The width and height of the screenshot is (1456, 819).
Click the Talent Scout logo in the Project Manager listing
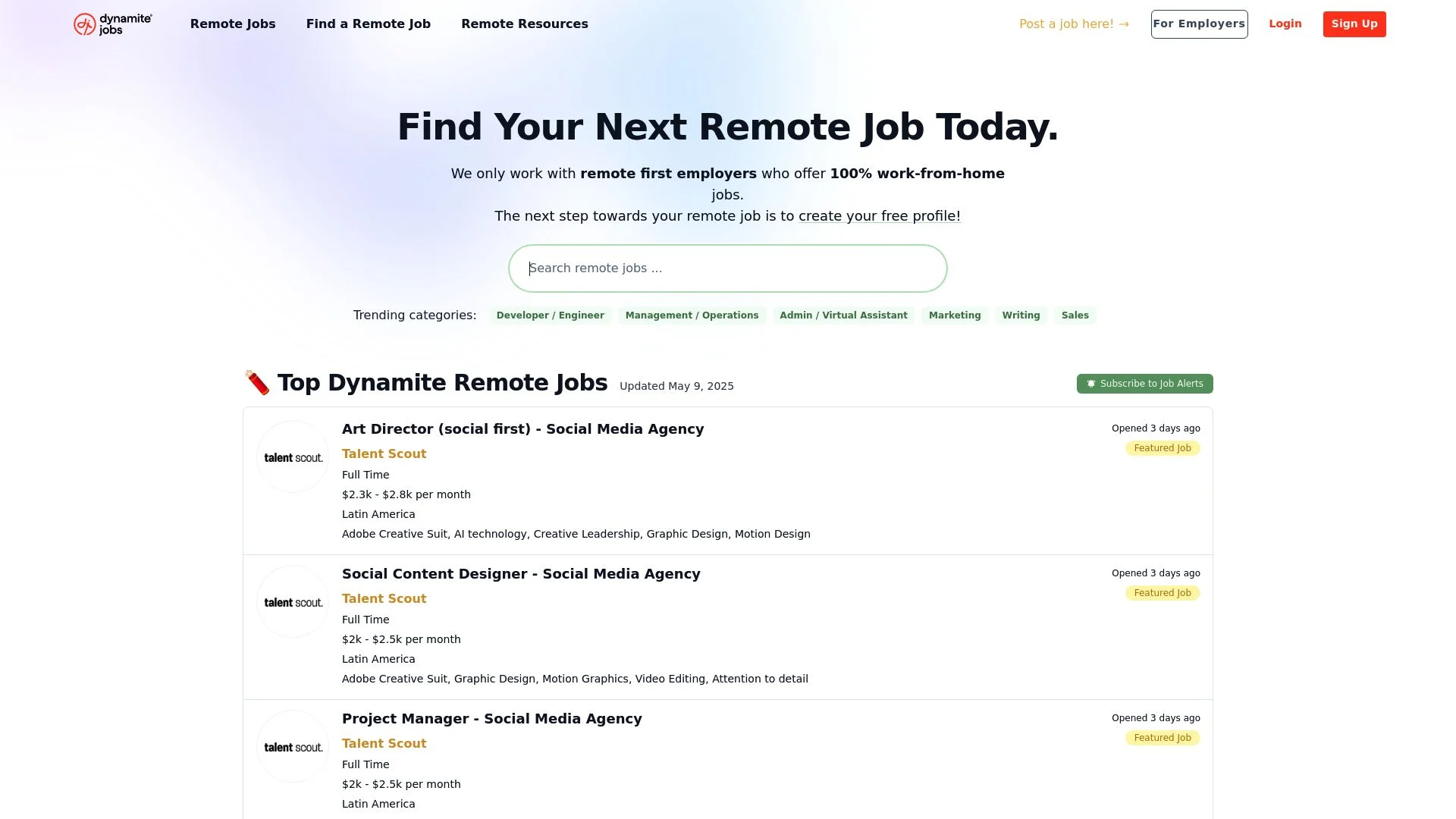pyautogui.click(x=293, y=747)
